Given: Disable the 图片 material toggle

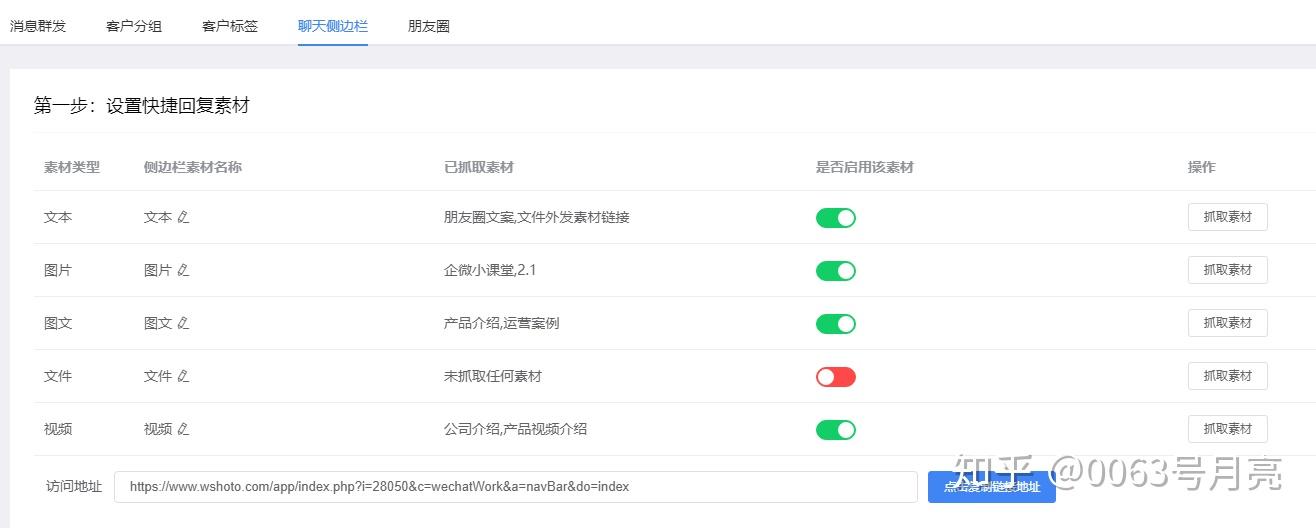Looking at the screenshot, I should [x=835, y=270].
